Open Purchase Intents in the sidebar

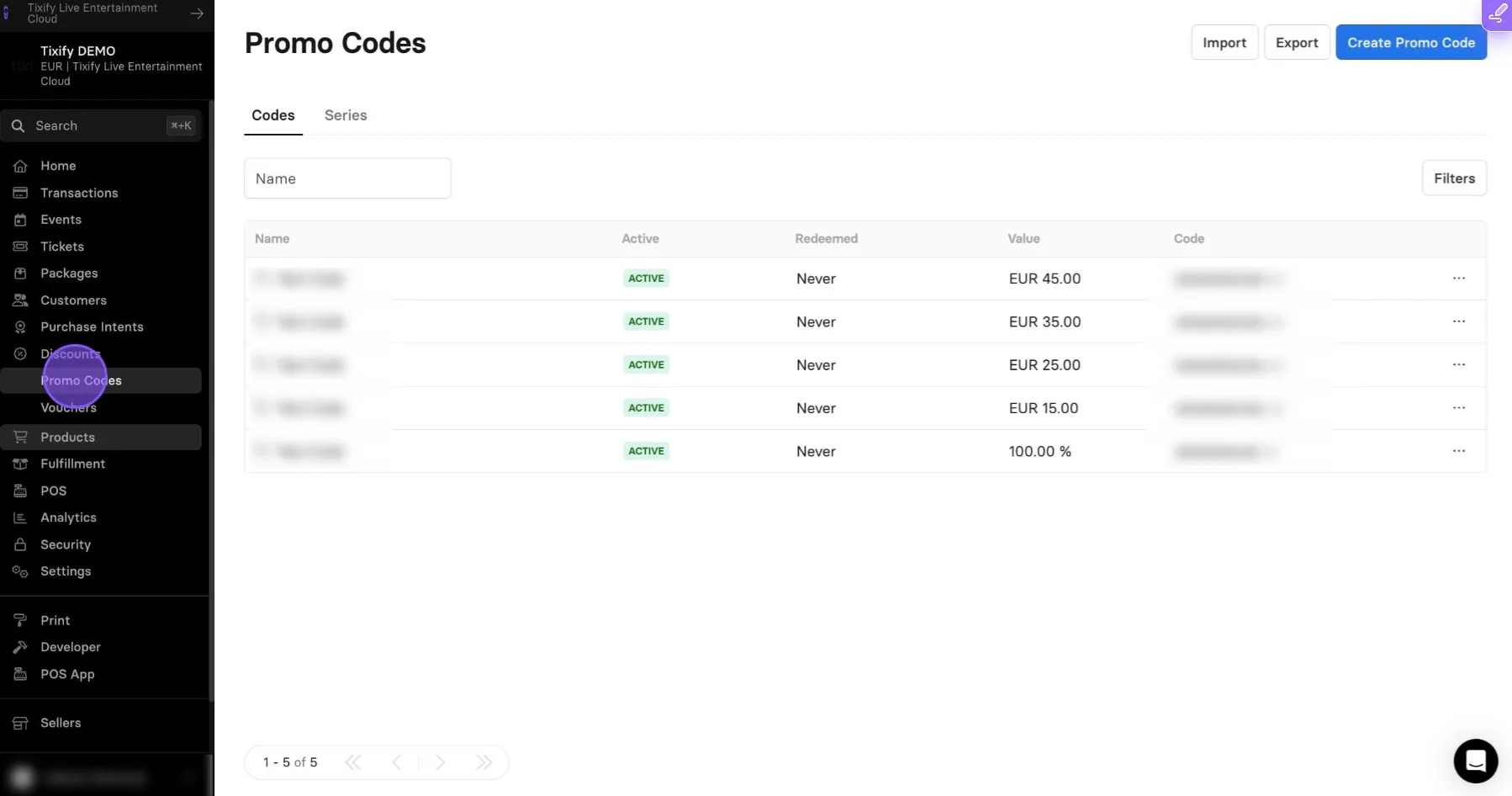click(101, 326)
